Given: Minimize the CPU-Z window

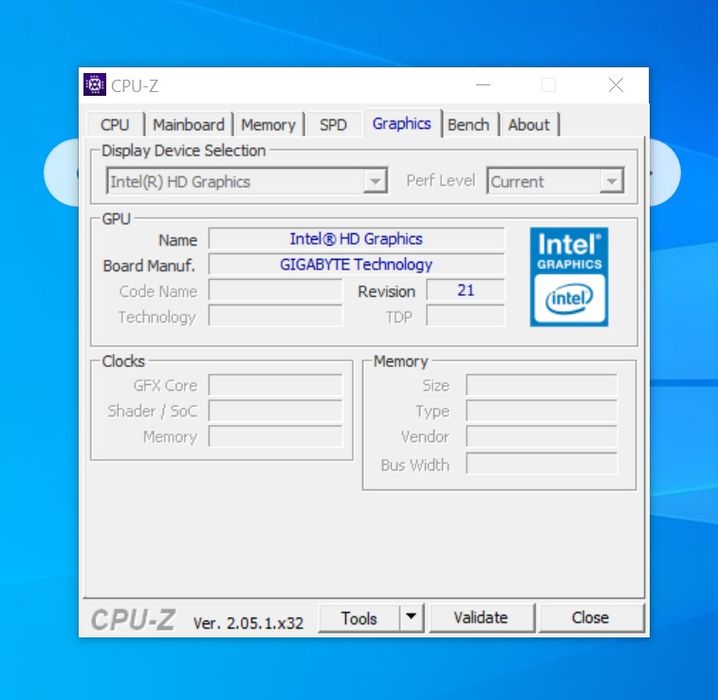Looking at the screenshot, I should [483, 85].
